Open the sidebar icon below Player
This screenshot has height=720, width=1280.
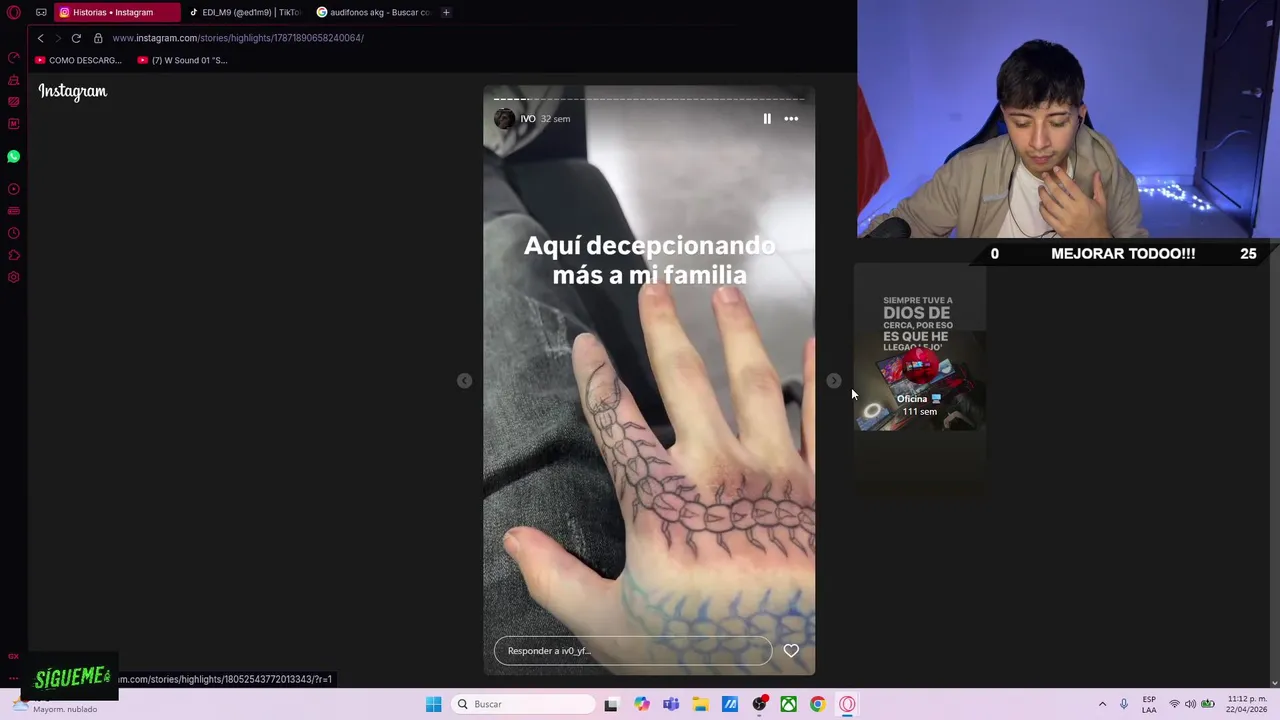[x=14, y=211]
